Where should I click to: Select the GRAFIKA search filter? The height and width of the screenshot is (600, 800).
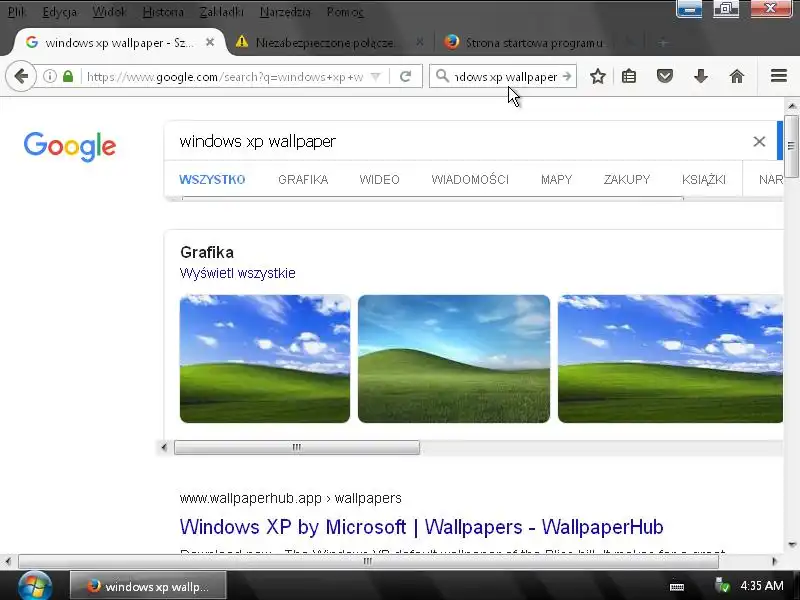(x=303, y=180)
